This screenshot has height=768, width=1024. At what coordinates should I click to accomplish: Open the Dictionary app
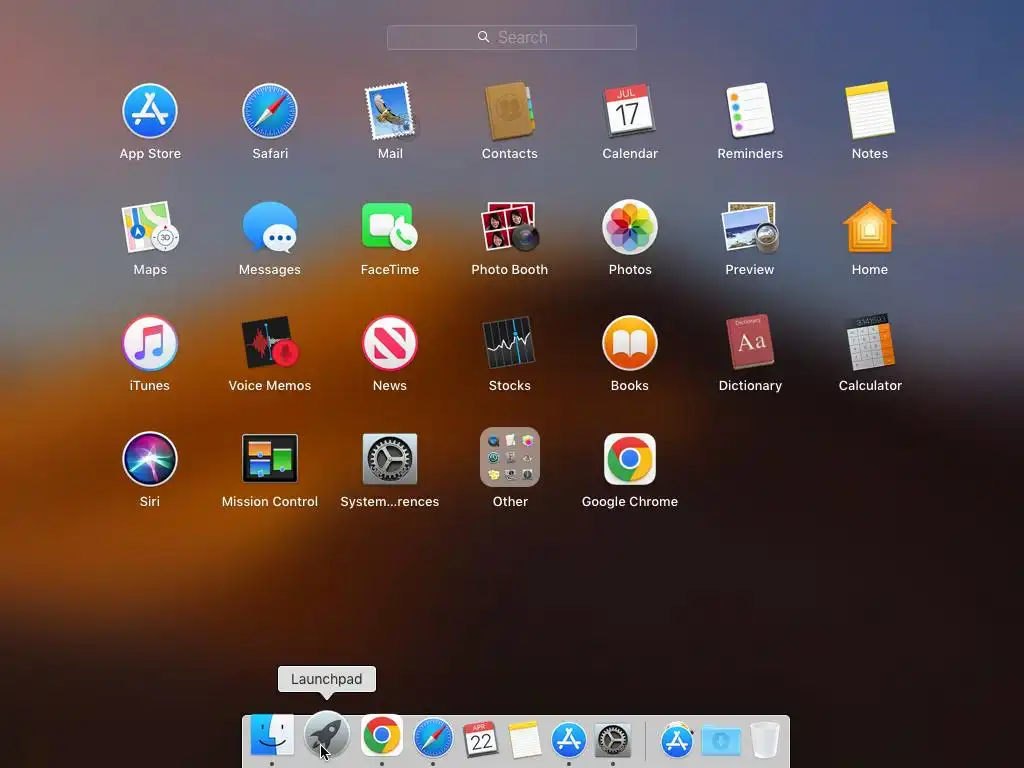pos(750,342)
